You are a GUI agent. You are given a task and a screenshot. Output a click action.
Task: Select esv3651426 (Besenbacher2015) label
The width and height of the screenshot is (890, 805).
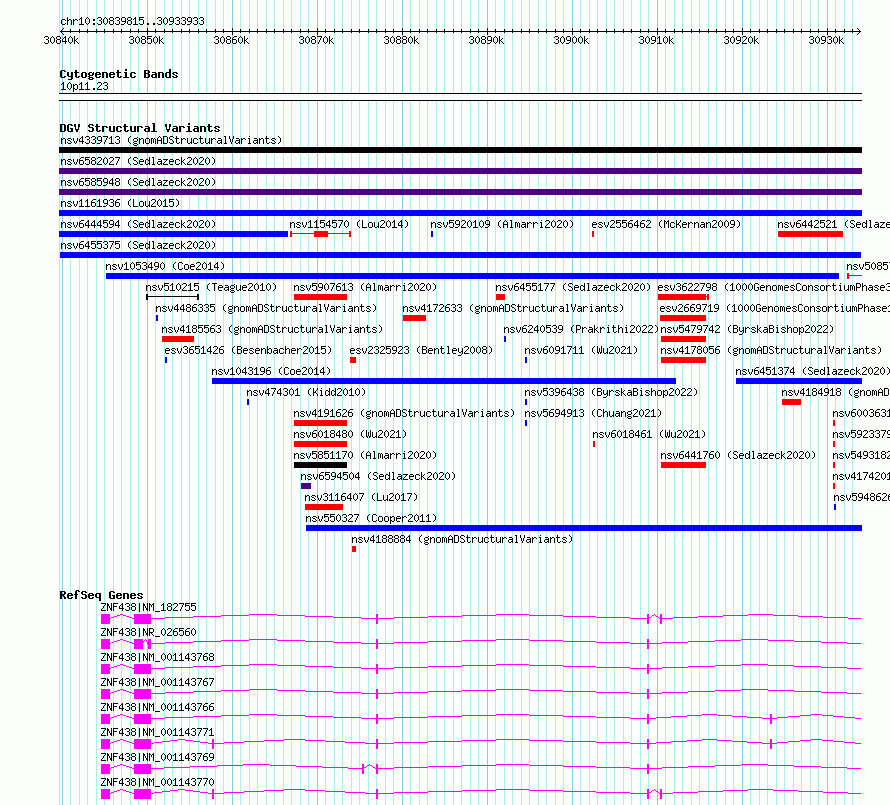point(248,350)
